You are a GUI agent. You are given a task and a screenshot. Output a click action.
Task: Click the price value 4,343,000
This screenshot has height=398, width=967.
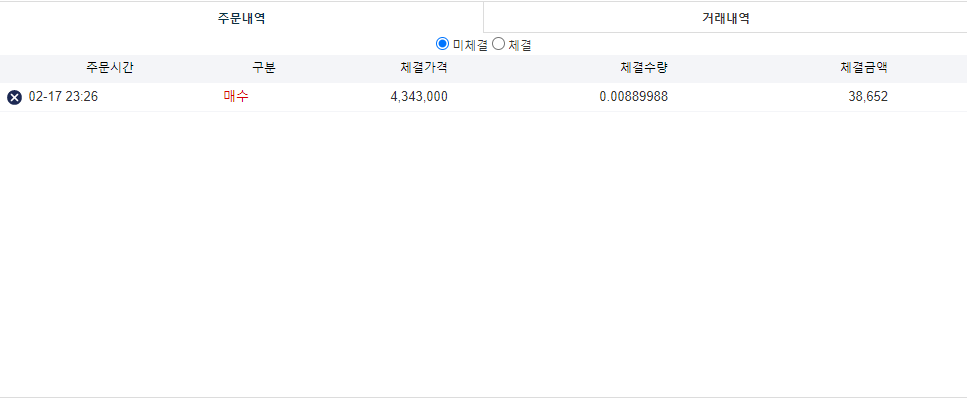[419, 97]
